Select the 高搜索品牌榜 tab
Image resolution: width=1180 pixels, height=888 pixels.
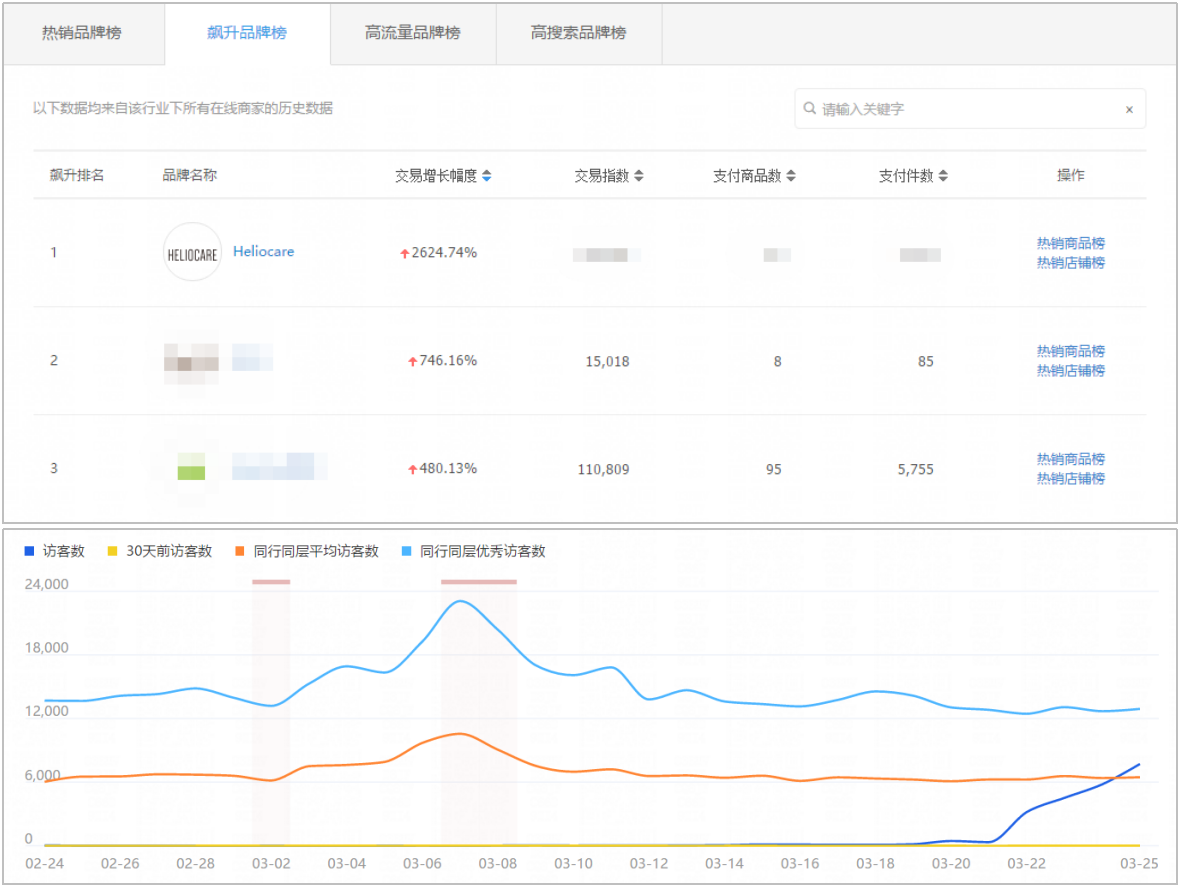click(x=578, y=33)
